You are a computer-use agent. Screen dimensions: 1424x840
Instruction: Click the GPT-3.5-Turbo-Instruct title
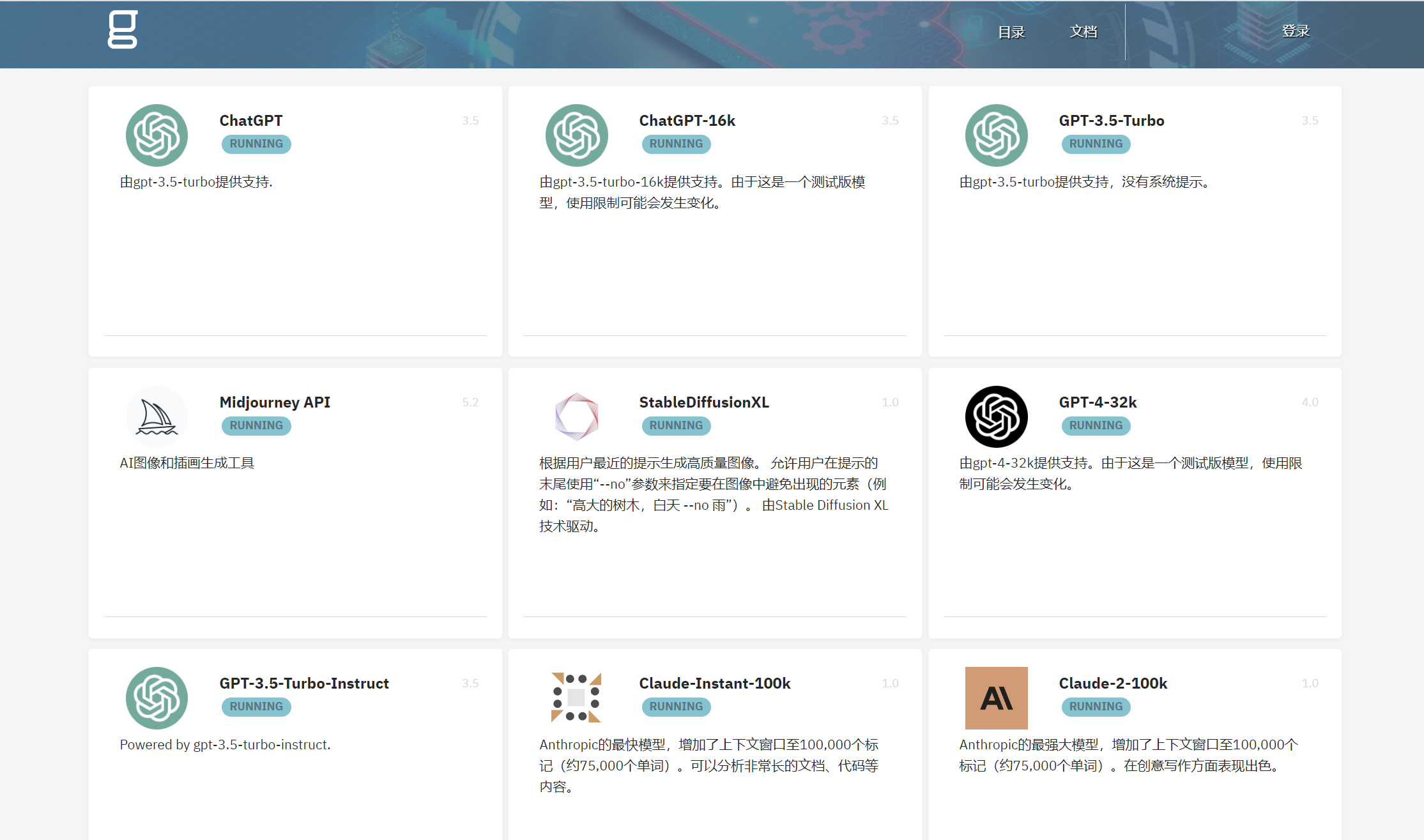tap(304, 683)
